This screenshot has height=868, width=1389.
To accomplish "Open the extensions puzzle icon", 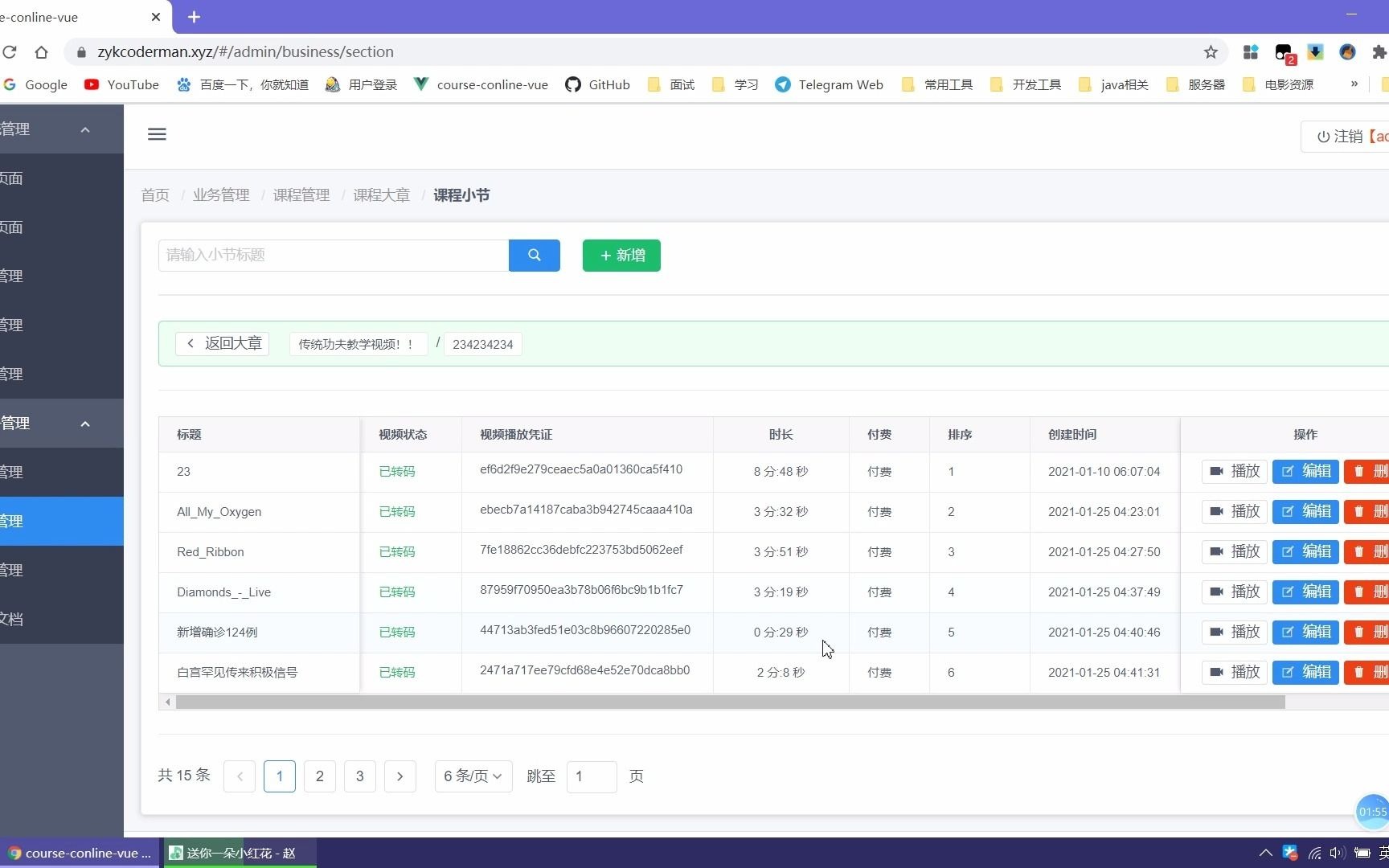I will pyautogui.click(x=1379, y=52).
